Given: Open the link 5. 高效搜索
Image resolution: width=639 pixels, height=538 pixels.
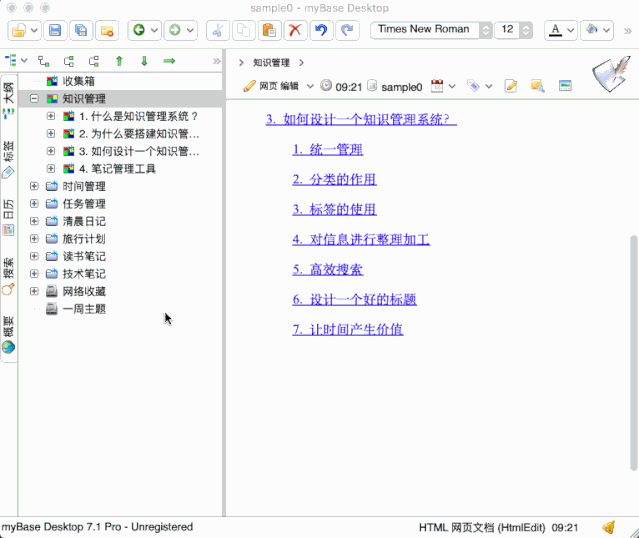Looking at the screenshot, I should 327,269.
